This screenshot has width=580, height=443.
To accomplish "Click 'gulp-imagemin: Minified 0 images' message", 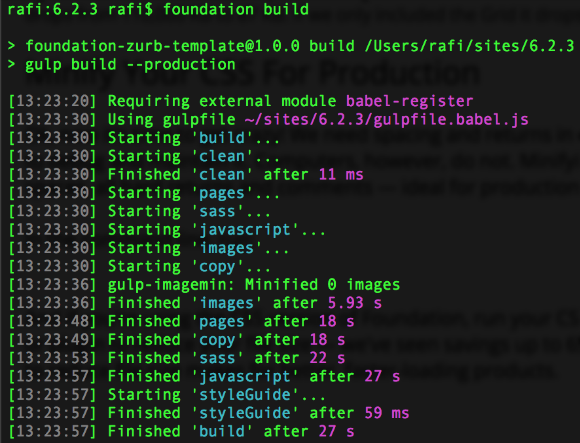I will click(x=254, y=285).
